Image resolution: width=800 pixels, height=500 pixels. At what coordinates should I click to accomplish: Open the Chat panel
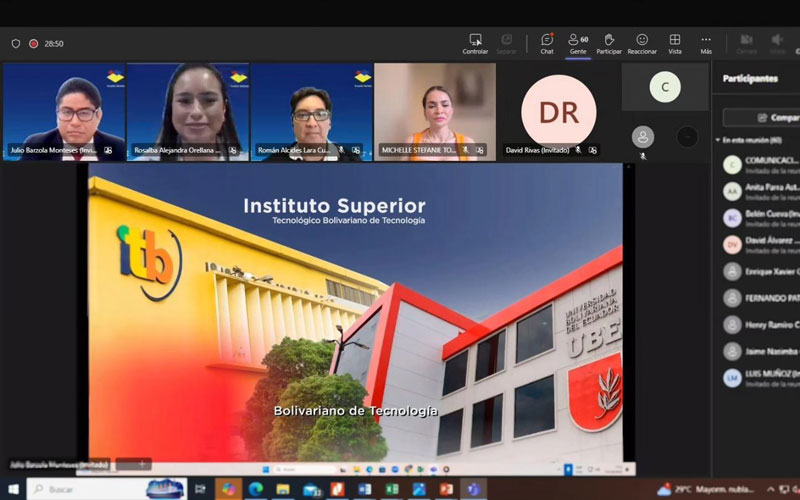pos(547,42)
